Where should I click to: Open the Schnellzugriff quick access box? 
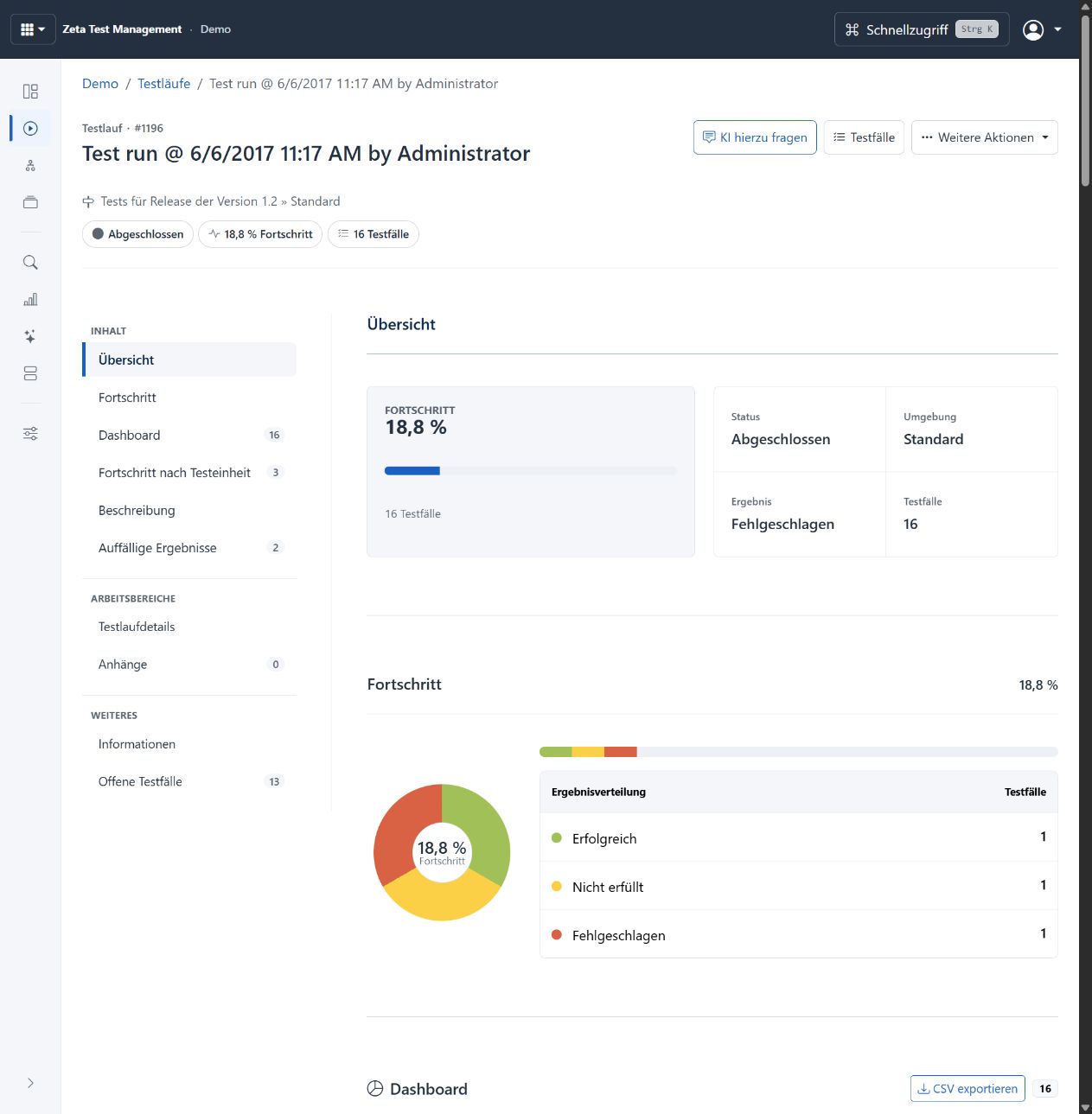(922, 29)
